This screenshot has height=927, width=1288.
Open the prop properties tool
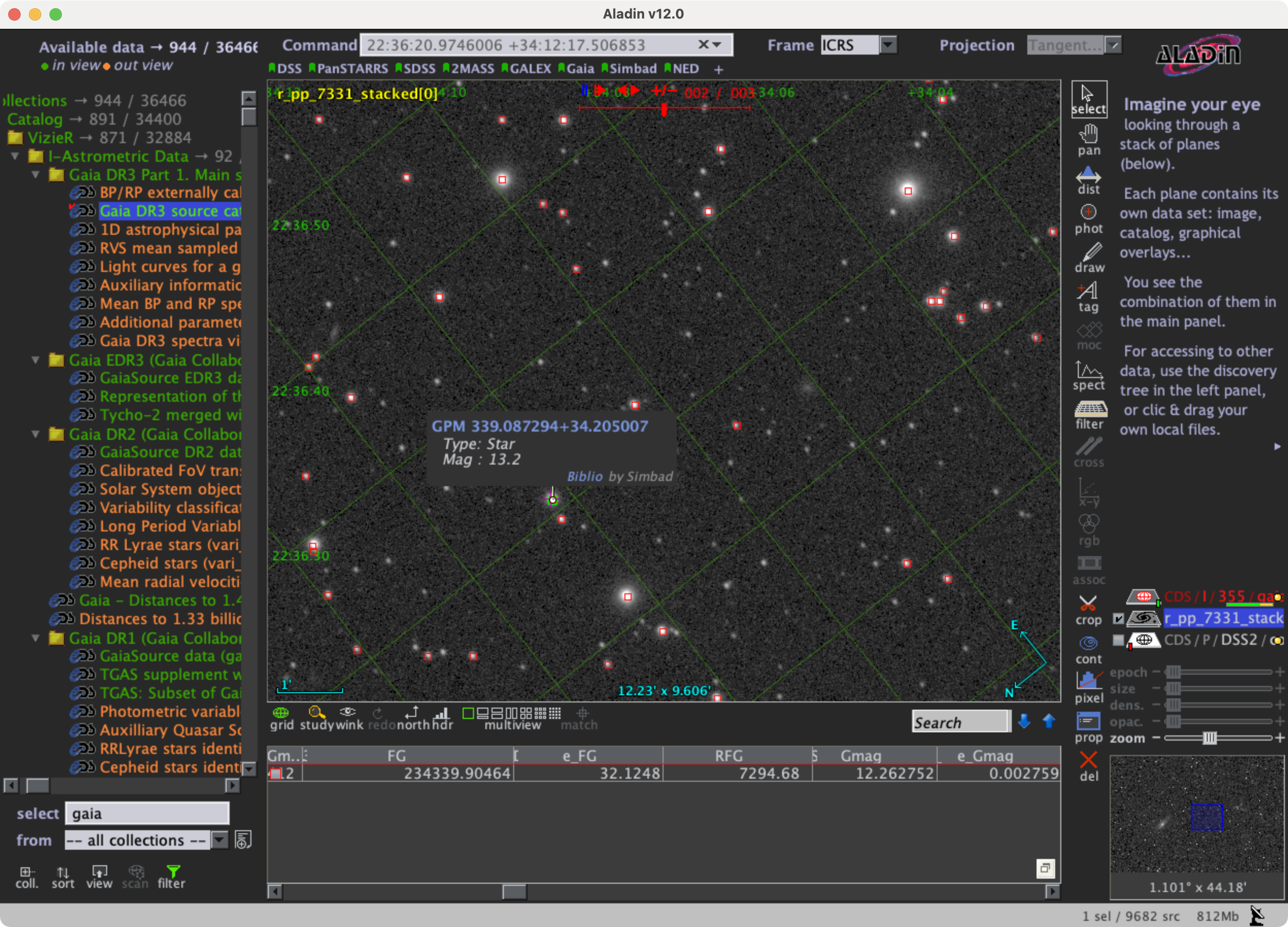point(1088,728)
